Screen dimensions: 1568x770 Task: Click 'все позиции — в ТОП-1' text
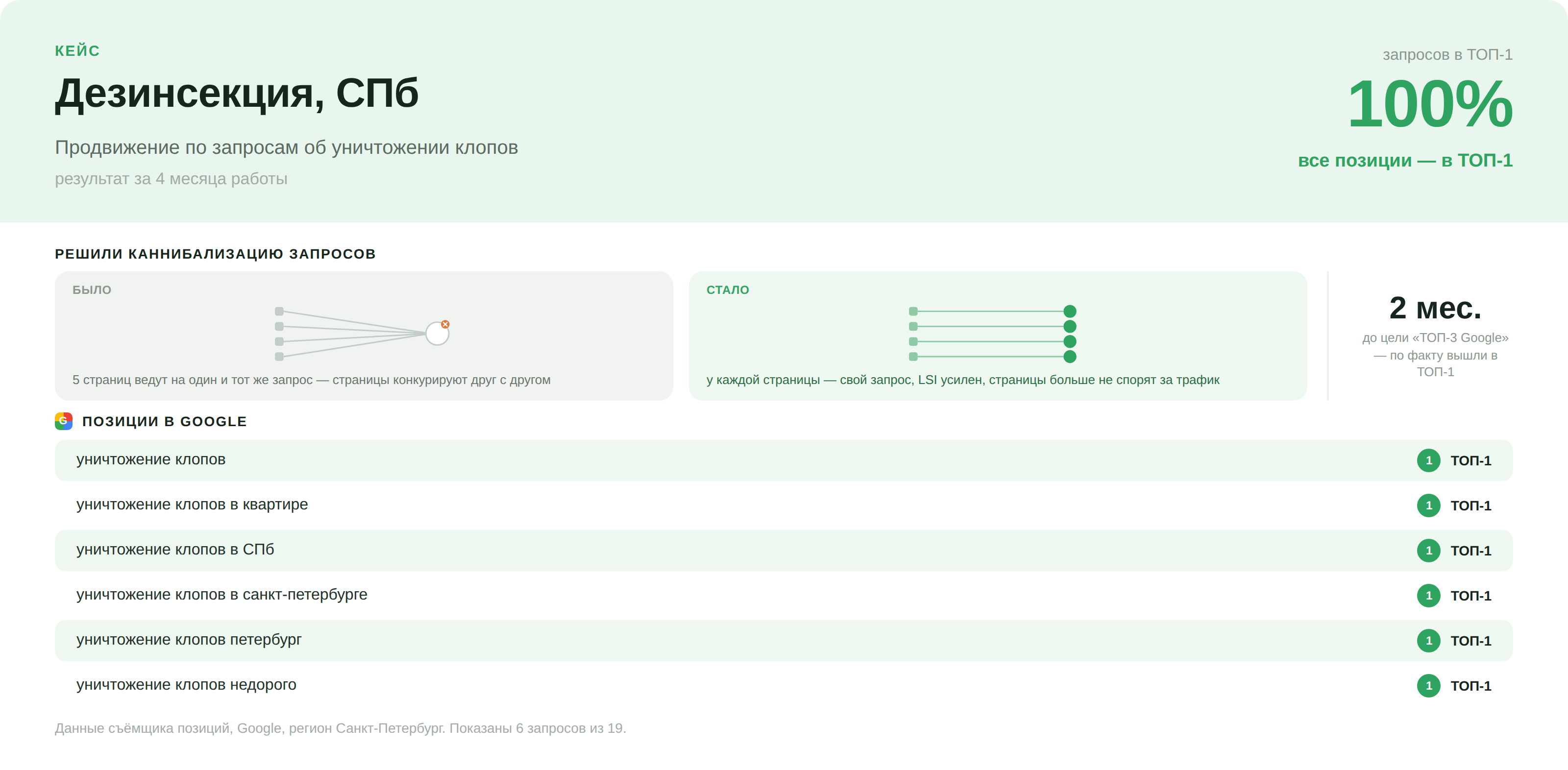pyautogui.click(x=1405, y=160)
